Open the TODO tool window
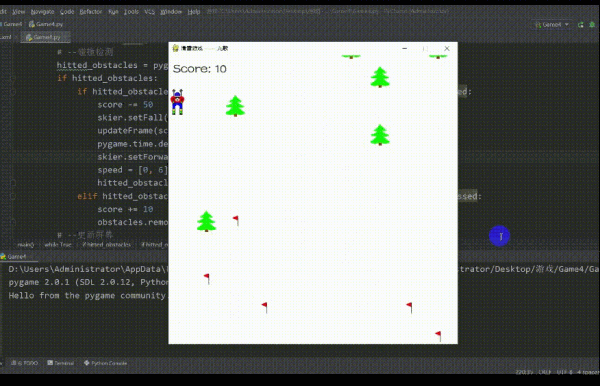The height and width of the screenshot is (386, 600). point(24,363)
